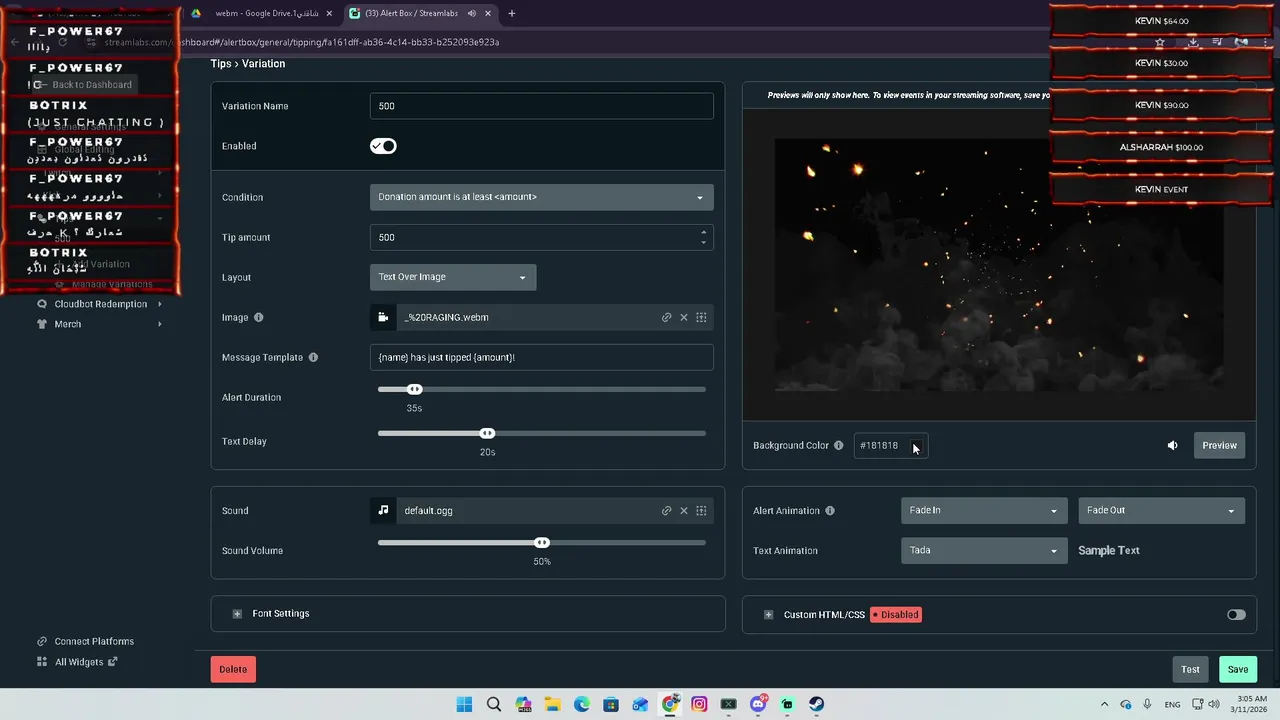Open File Explorer from the taskbar
The height and width of the screenshot is (720, 1280).
(552, 704)
